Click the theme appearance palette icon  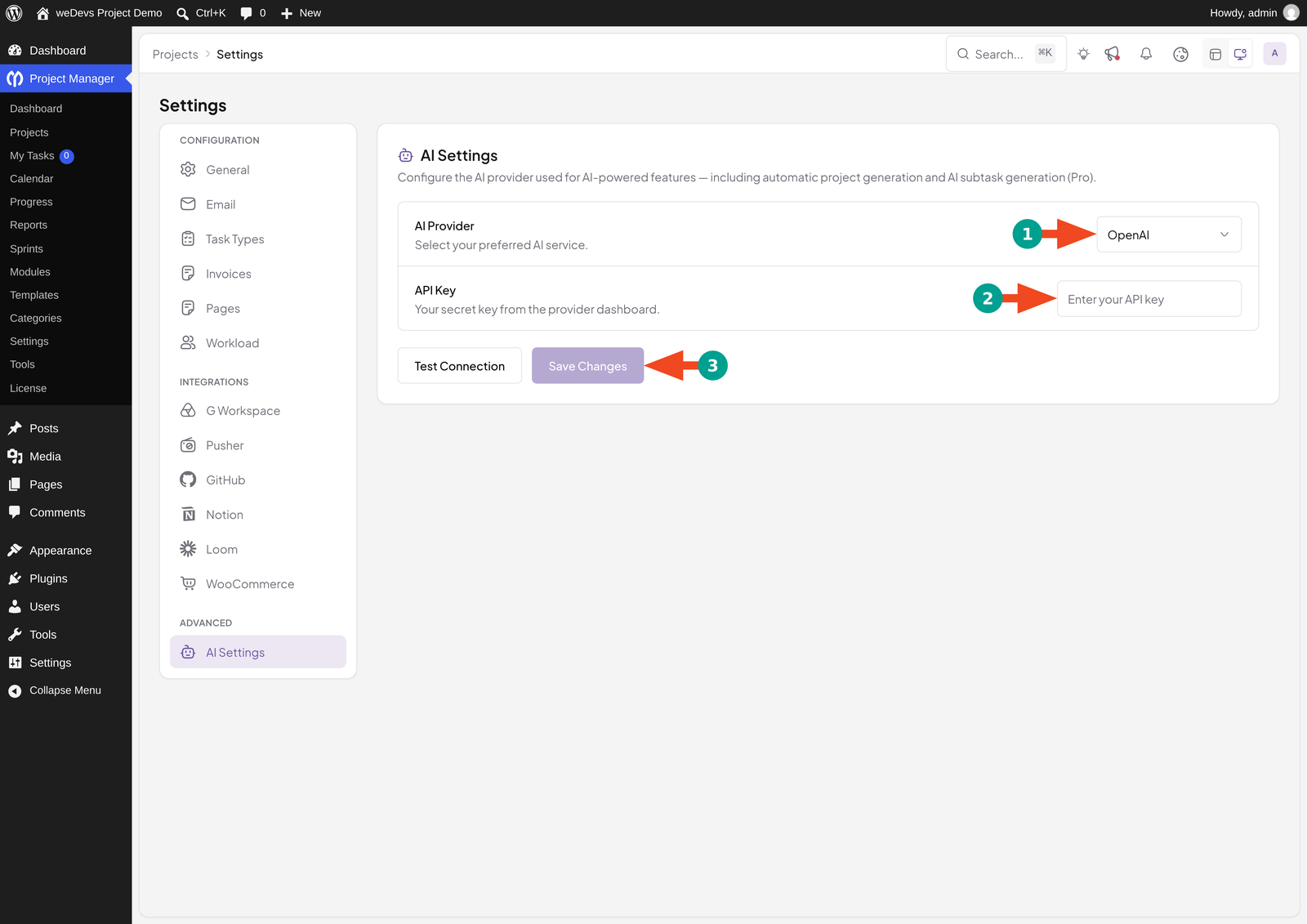click(1180, 54)
